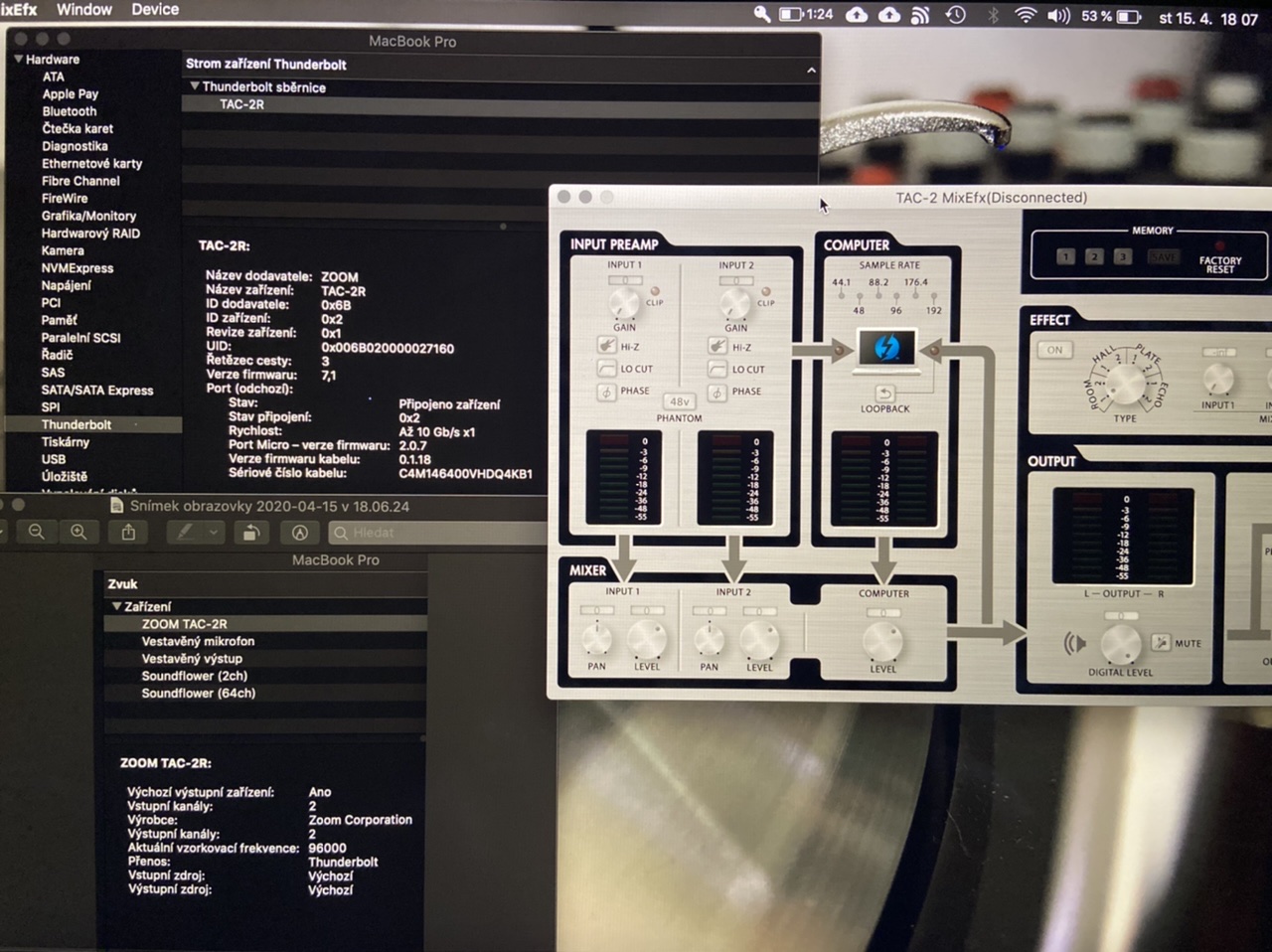Click the zoom in magnifier in Preview toolbar

[79, 533]
